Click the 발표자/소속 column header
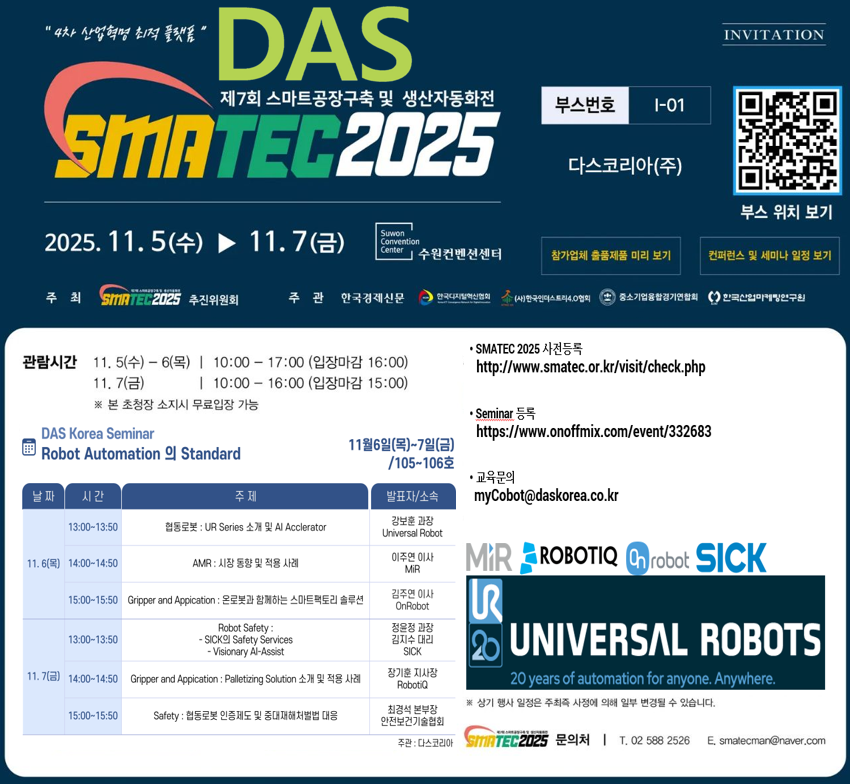Image resolution: width=850 pixels, height=784 pixels. 412,496
